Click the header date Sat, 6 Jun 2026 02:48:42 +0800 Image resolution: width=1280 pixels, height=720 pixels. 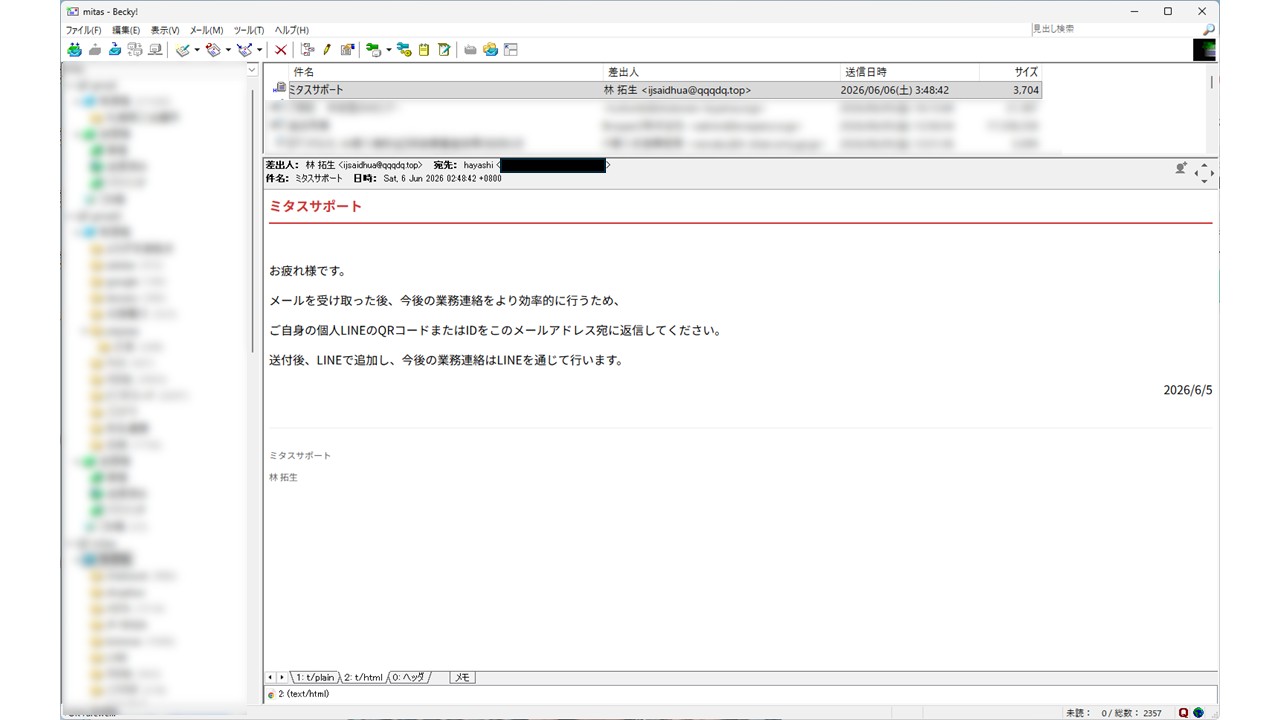click(x=442, y=179)
